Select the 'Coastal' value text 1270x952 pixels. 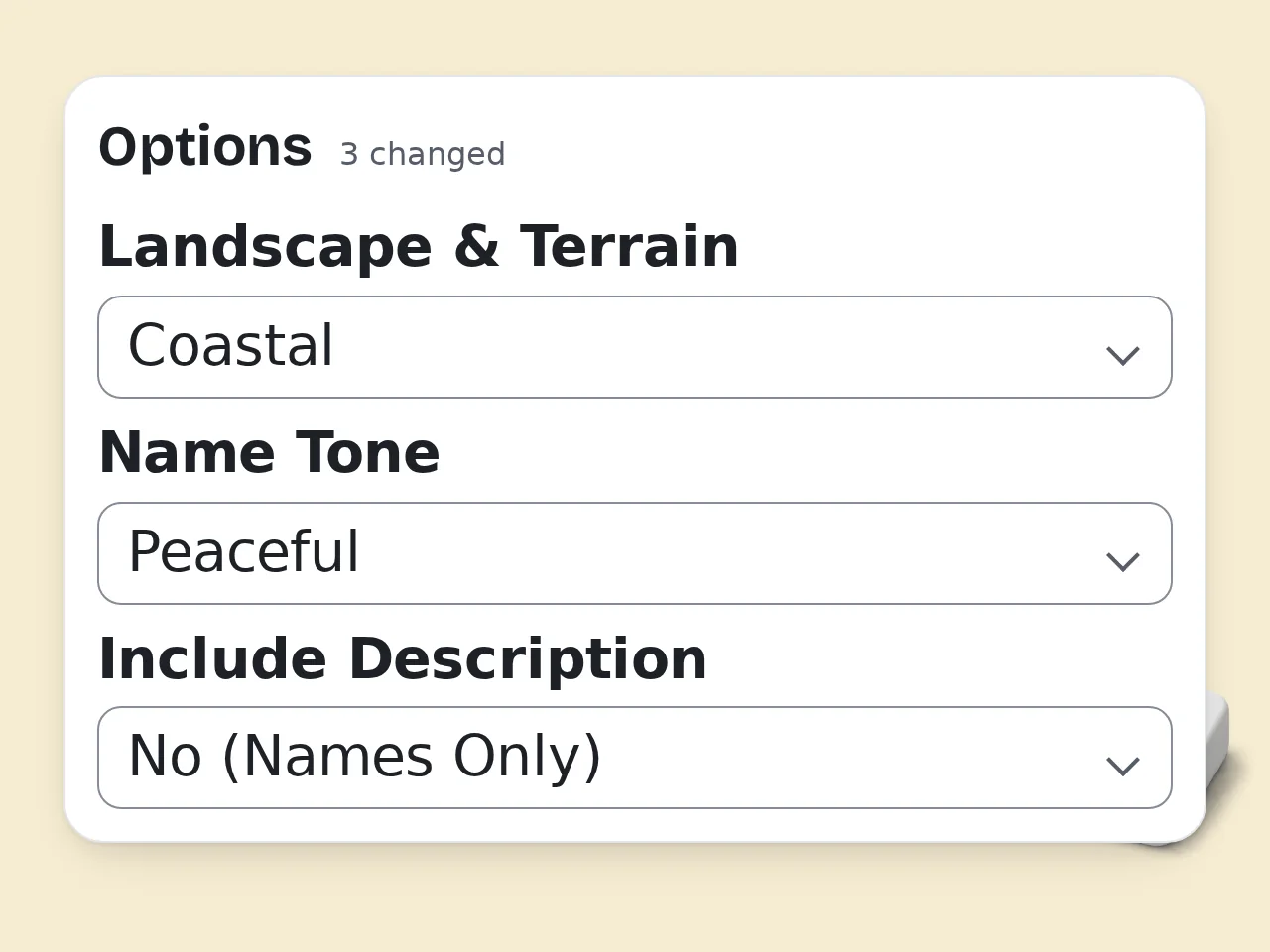(231, 346)
